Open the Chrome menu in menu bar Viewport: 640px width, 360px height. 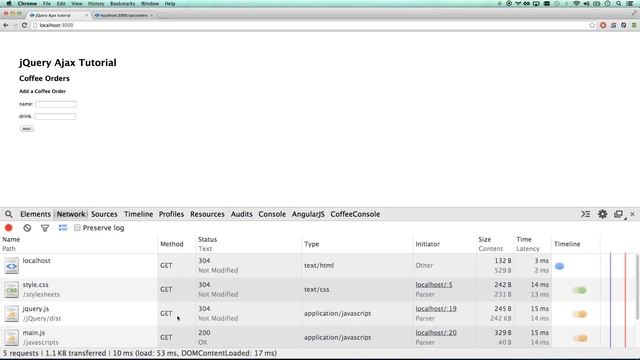pos(27,4)
